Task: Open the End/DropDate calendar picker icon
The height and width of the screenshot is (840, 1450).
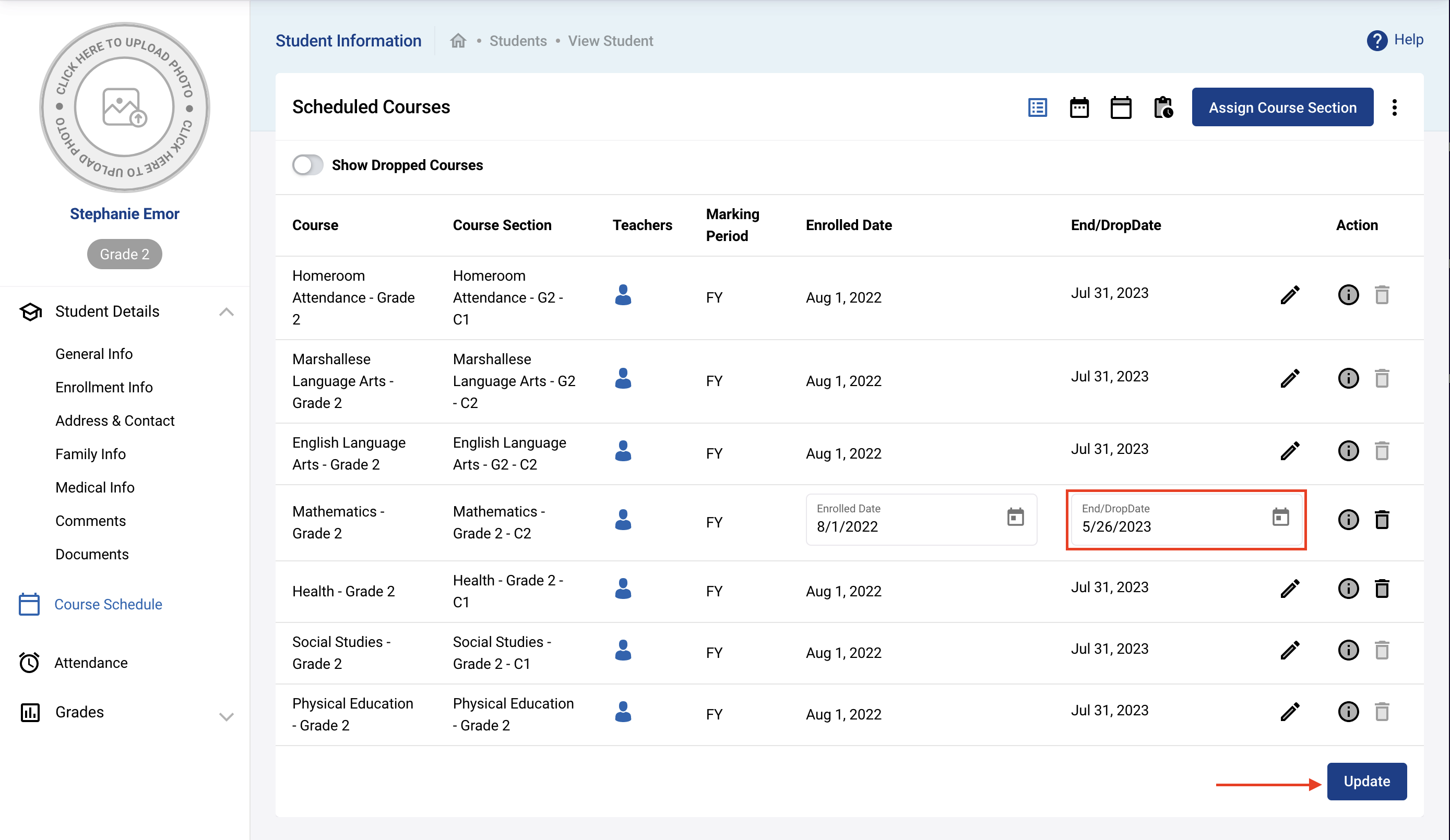Action: coord(1280,517)
